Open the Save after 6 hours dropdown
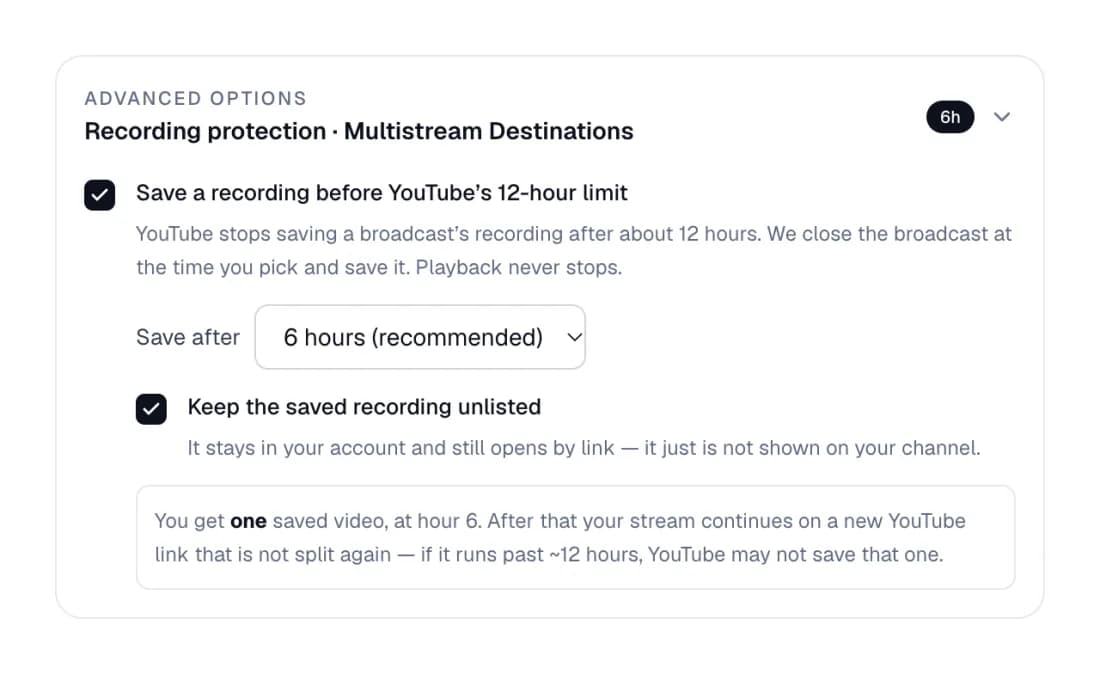Screen dimensions: 1100x674 coord(420,337)
